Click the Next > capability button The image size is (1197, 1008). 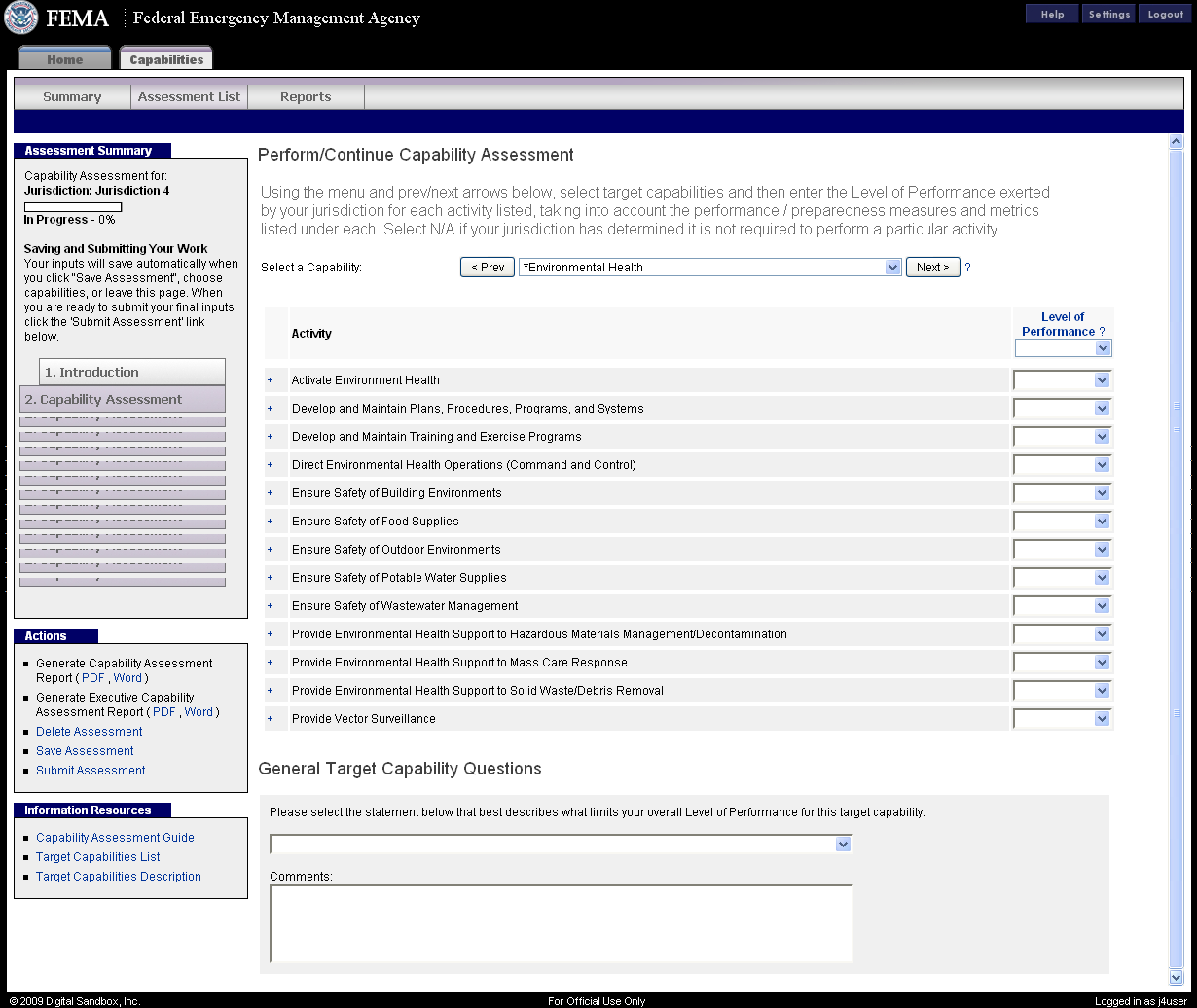(933, 268)
